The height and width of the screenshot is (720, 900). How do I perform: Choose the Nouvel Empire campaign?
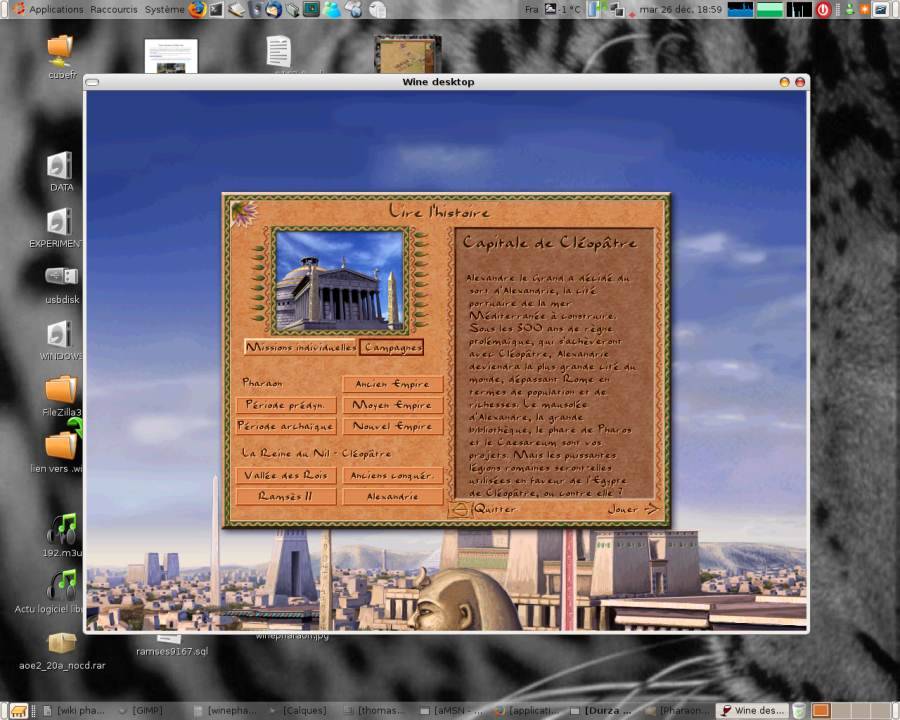tap(392, 427)
